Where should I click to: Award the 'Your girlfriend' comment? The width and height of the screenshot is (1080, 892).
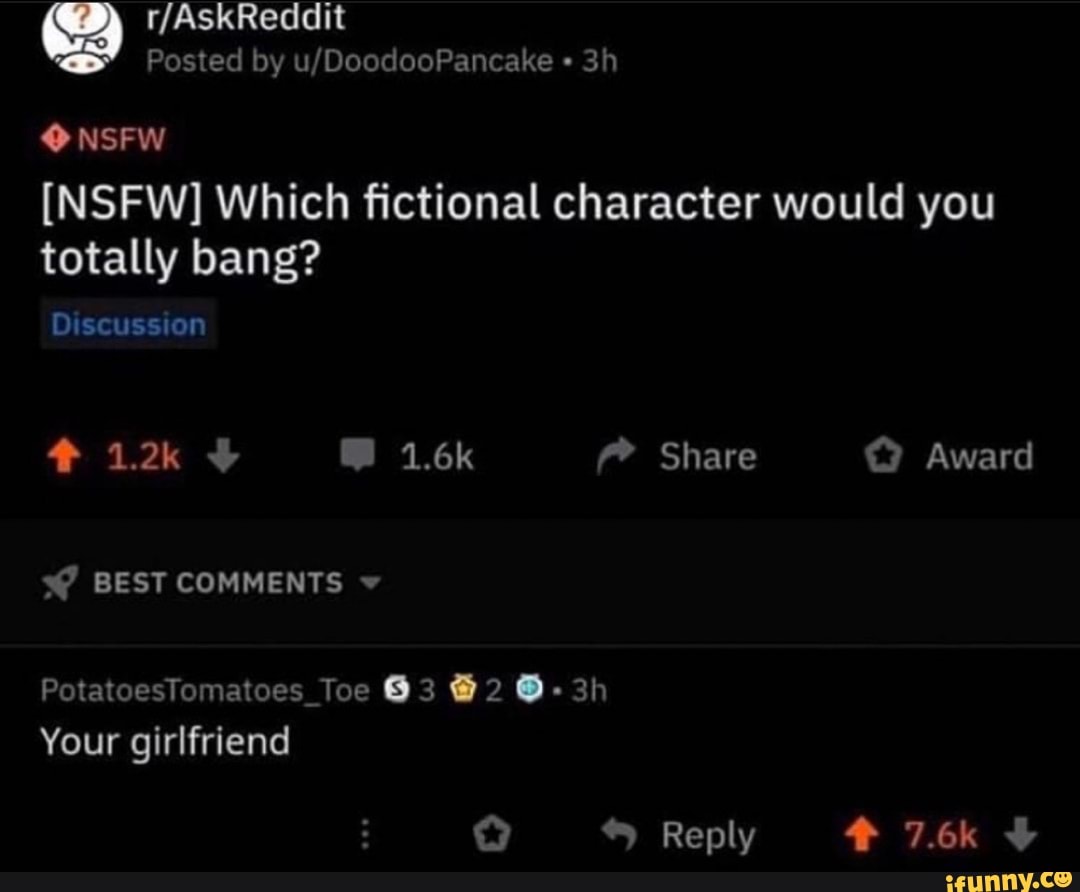[x=492, y=834]
